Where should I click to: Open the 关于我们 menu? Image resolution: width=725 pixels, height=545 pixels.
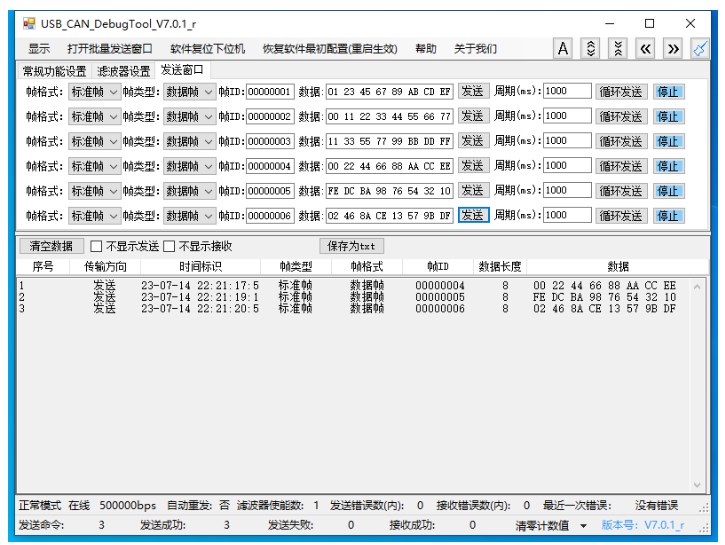tap(475, 49)
